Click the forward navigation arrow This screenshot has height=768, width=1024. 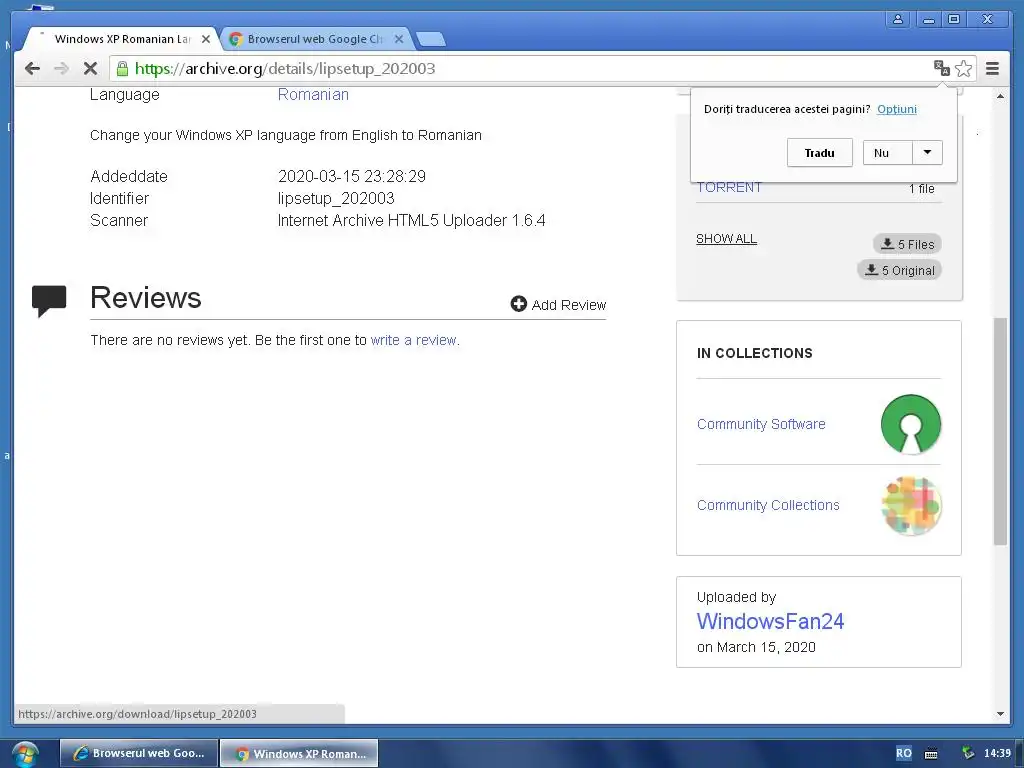pyautogui.click(x=61, y=69)
